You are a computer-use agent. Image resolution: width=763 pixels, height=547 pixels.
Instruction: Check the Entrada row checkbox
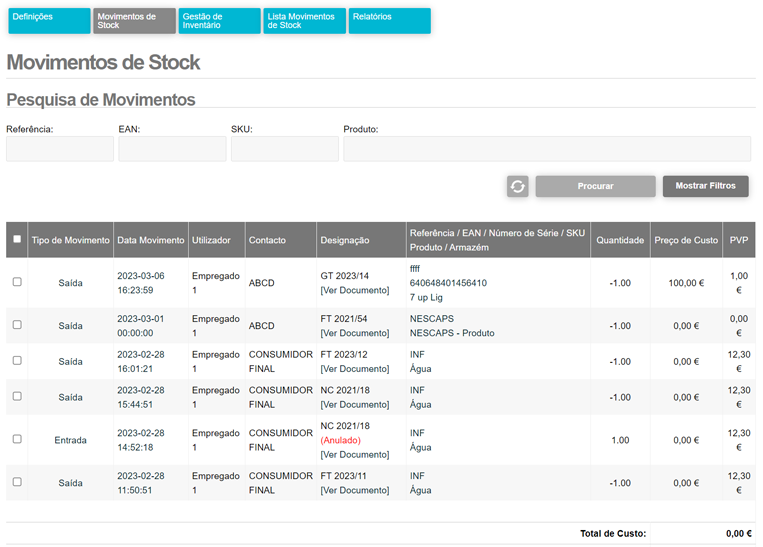(x=17, y=439)
